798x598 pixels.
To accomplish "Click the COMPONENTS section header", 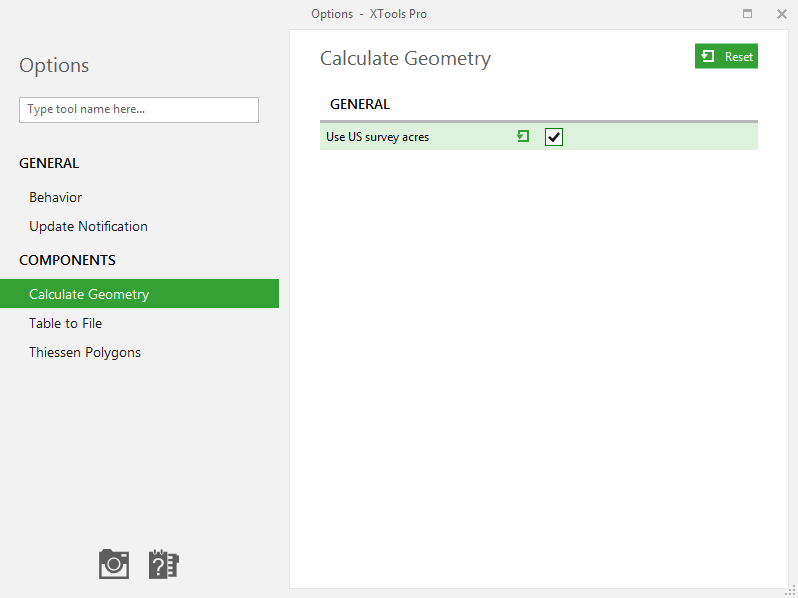I will pos(67,260).
